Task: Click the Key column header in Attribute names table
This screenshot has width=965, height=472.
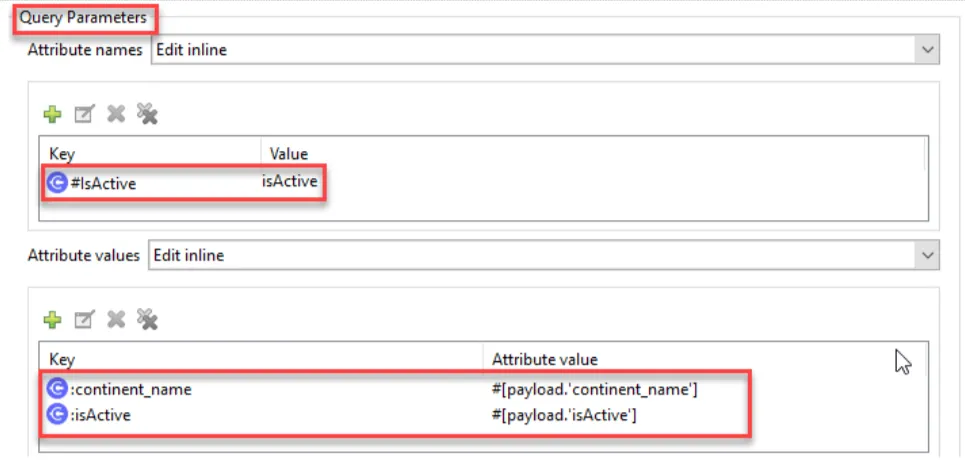Action: (x=62, y=154)
